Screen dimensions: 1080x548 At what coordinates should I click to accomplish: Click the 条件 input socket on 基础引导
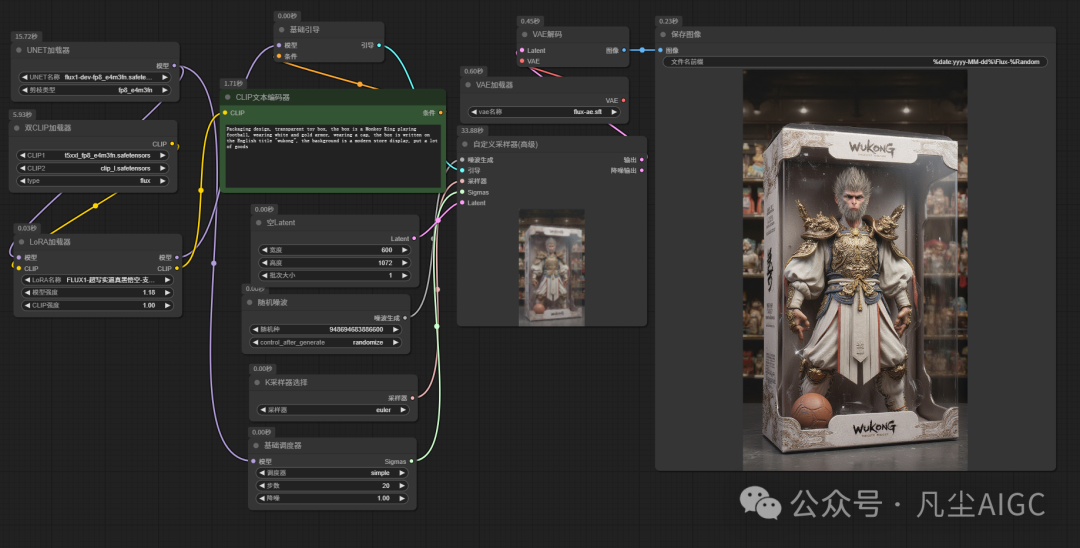[x=279, y=56]
